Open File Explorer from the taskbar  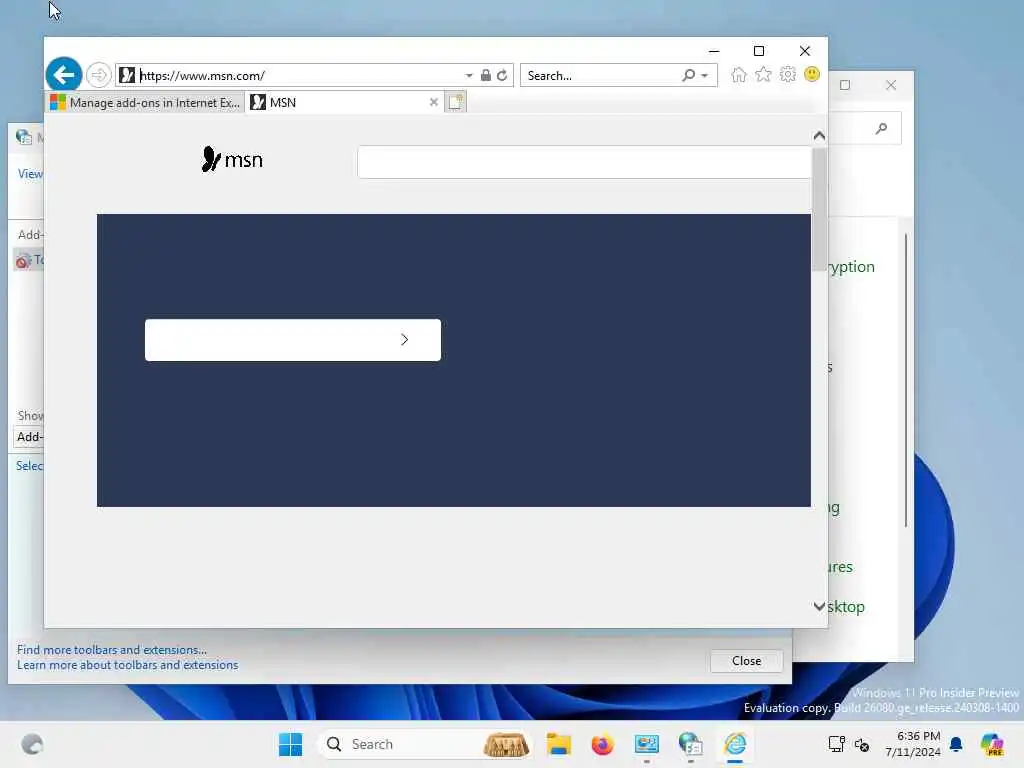coord(559,744)
